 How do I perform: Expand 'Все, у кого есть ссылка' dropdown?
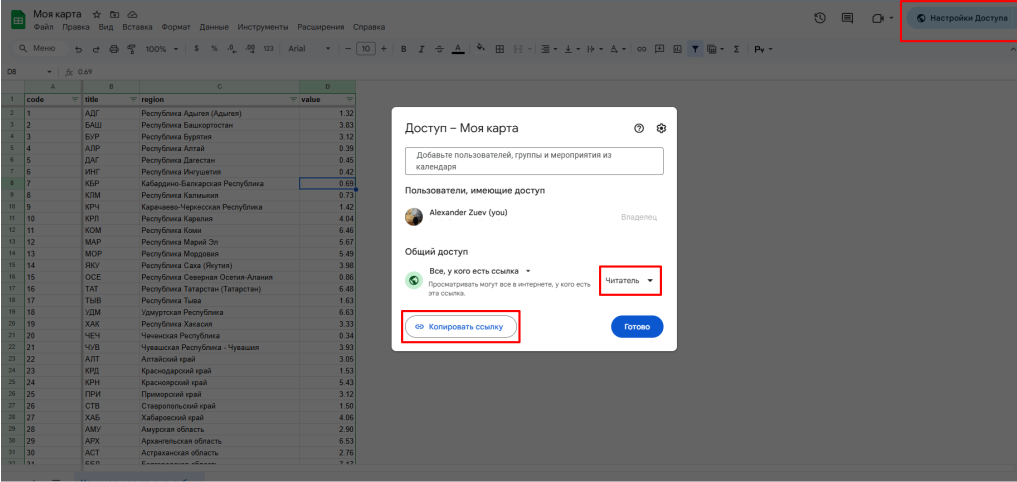tap(481, 271)
